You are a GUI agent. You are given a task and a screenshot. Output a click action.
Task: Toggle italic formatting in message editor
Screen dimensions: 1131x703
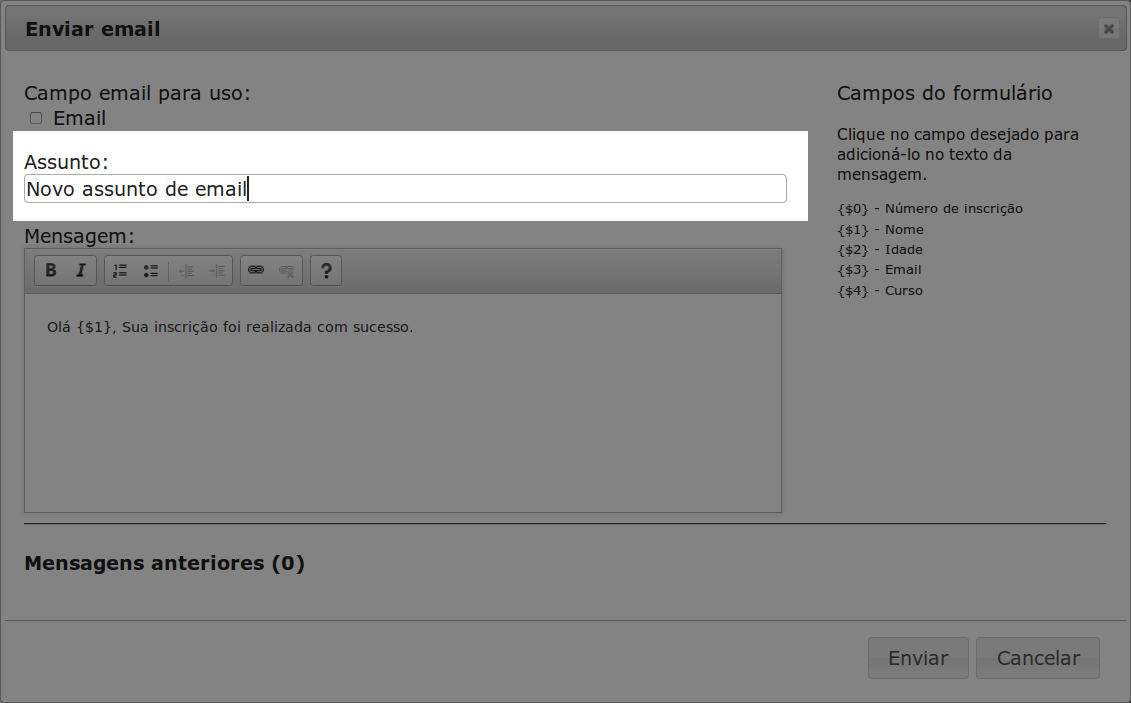point(81,271)
